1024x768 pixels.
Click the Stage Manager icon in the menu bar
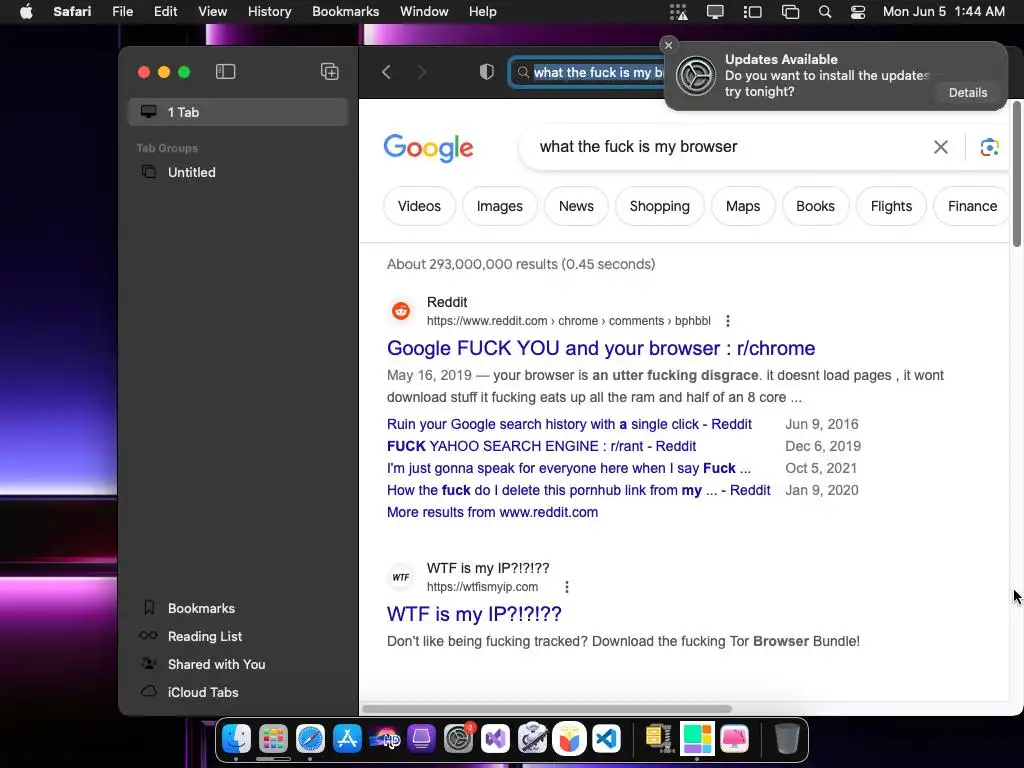coord(752,12)
